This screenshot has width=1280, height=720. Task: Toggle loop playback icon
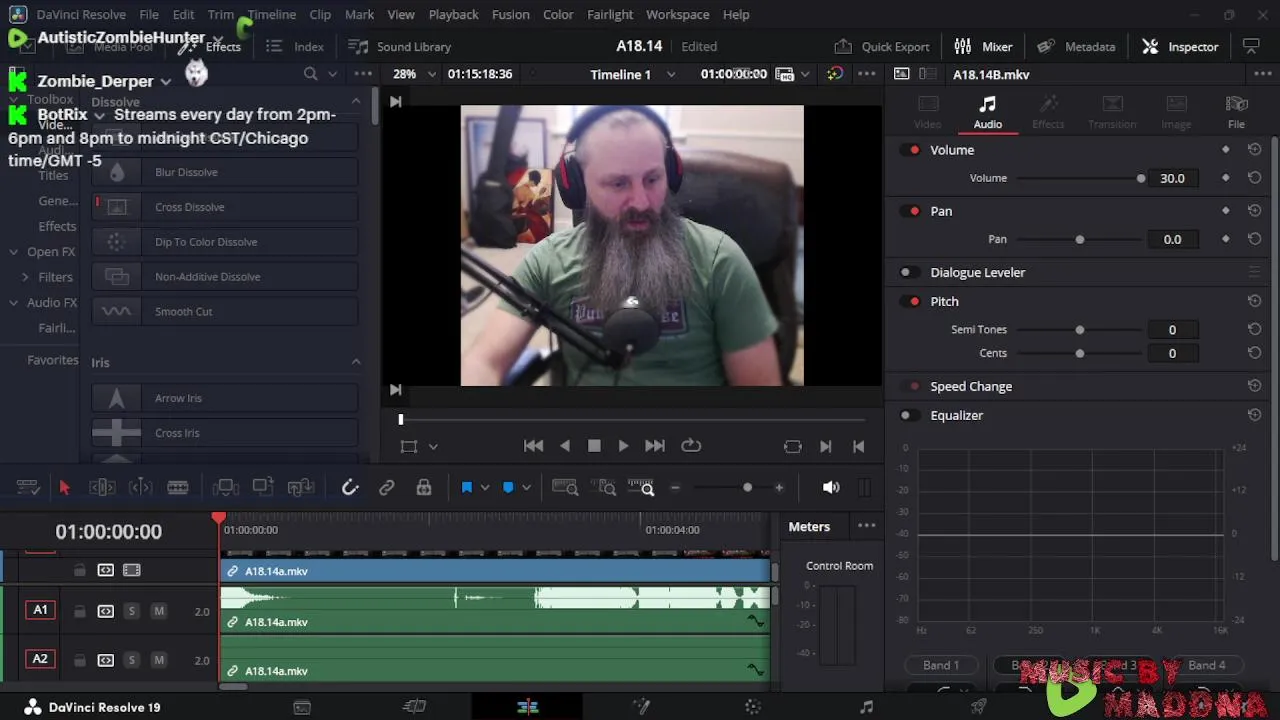691,446
